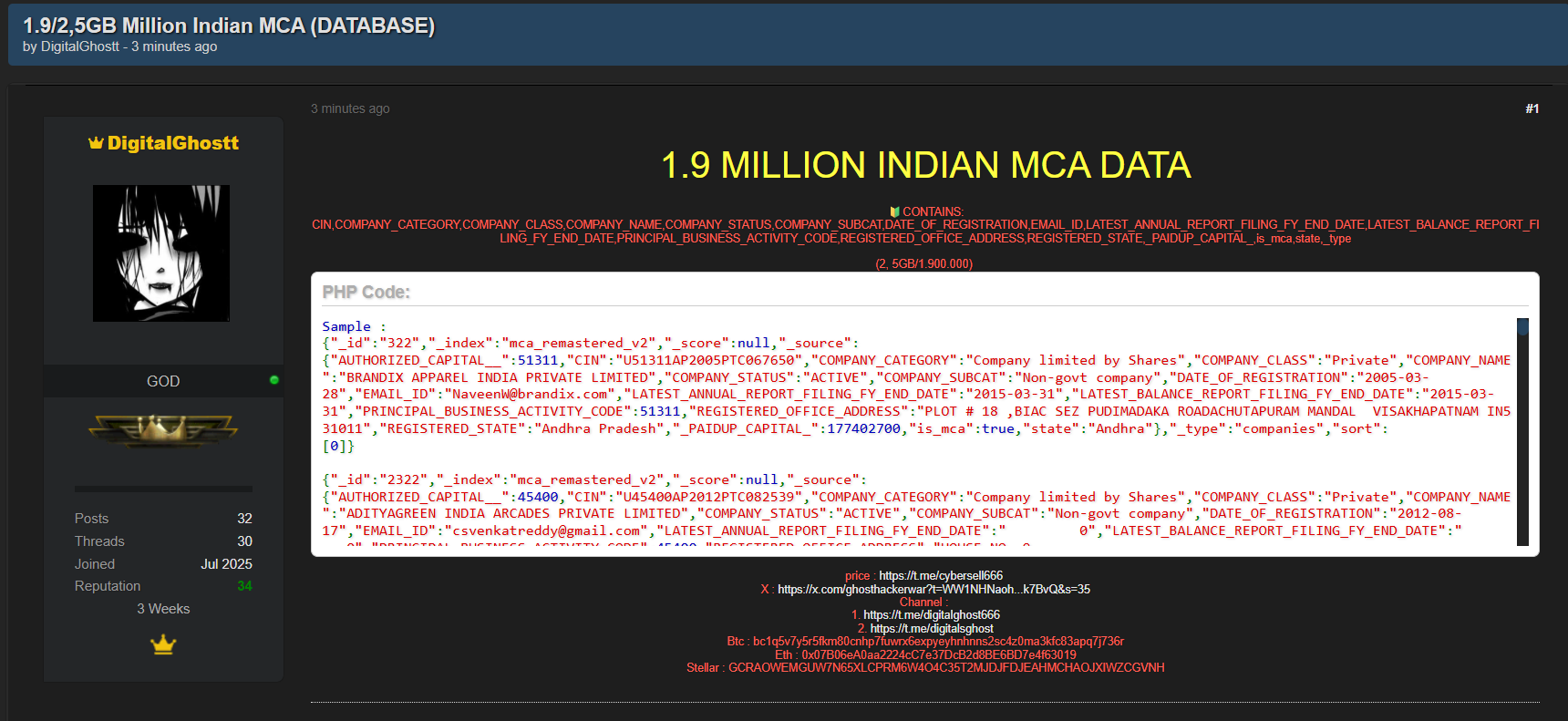Open the post permalink #1
The height and width of the screenshot is (721, 1568).
[1532, 108]
